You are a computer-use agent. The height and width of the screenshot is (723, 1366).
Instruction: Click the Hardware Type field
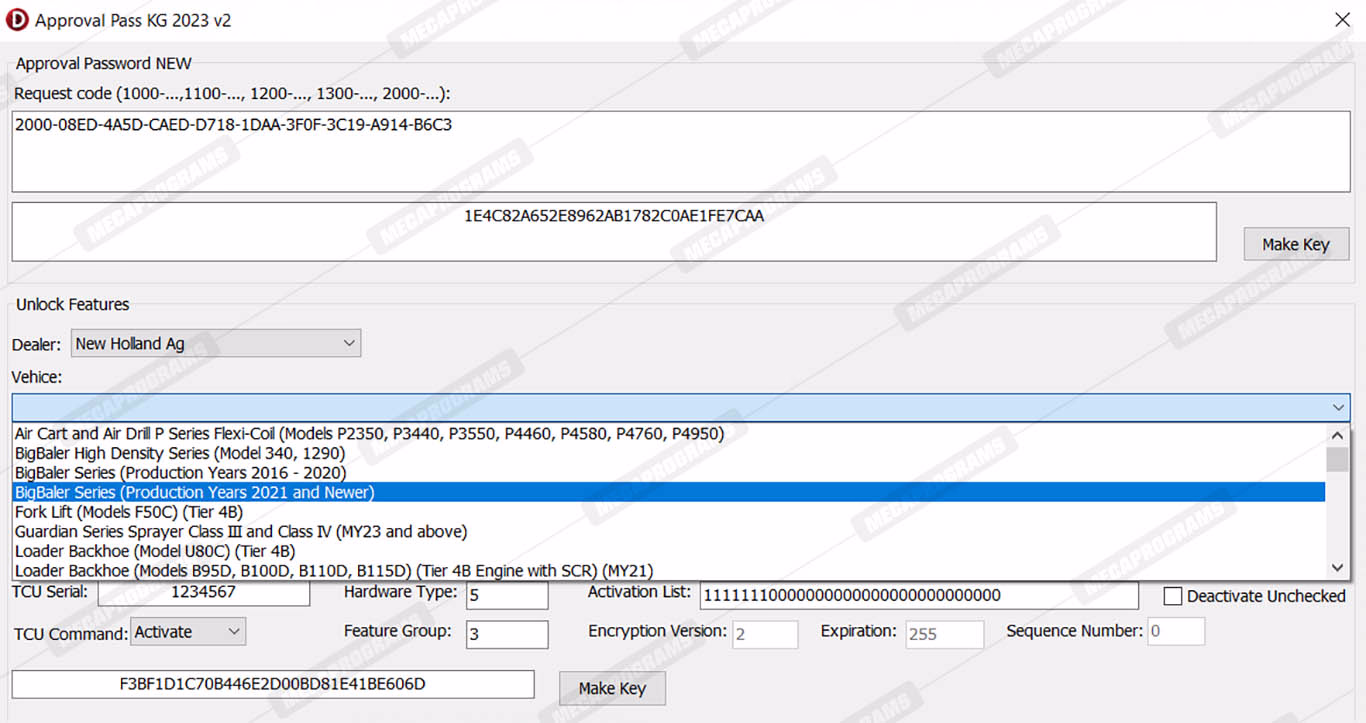coord(506,595)
